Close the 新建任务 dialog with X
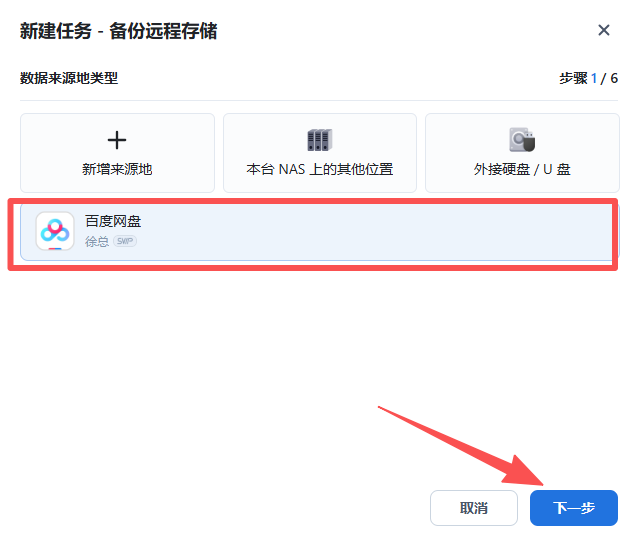The image size is (627, 543). click(603, 30)
